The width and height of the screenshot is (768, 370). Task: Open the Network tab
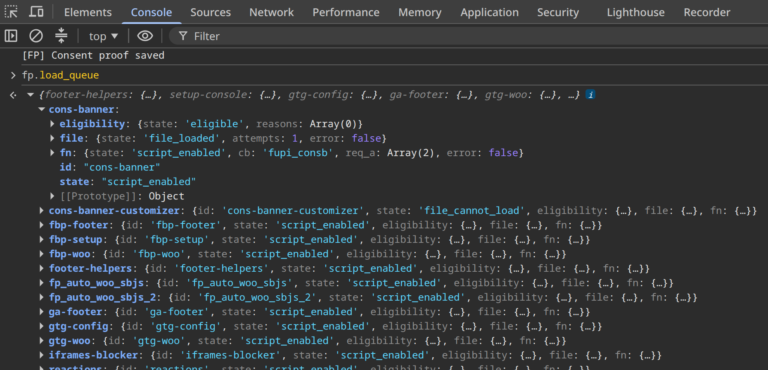271,12
